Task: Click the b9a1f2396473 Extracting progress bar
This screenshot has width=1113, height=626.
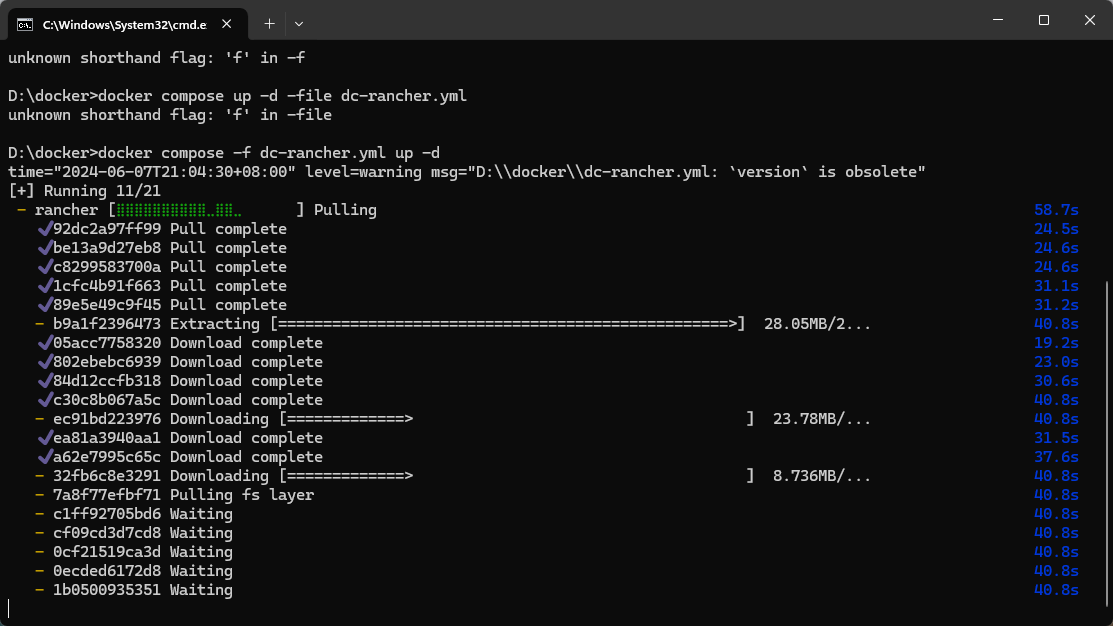Action: point(508,324)
